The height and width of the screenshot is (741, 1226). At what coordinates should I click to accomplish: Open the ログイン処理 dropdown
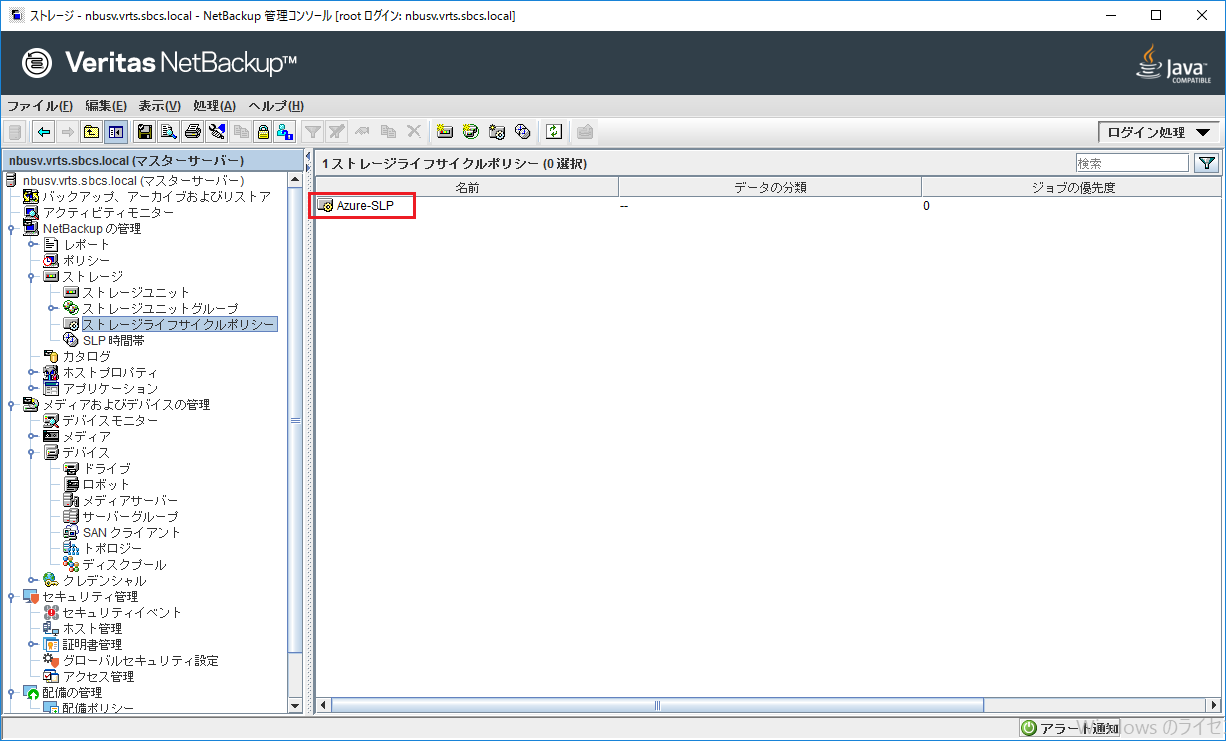tap(1158, 132)
